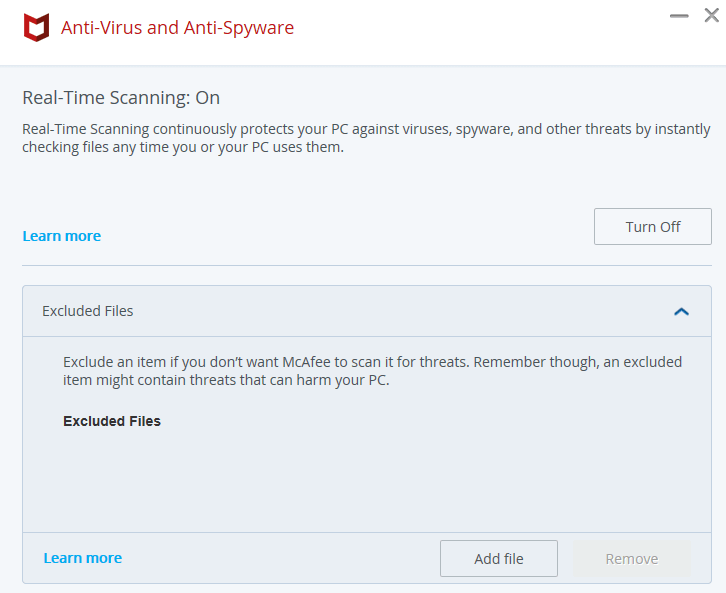Collapse Excluded Files using the blue chevron

[x=681, y=312]
